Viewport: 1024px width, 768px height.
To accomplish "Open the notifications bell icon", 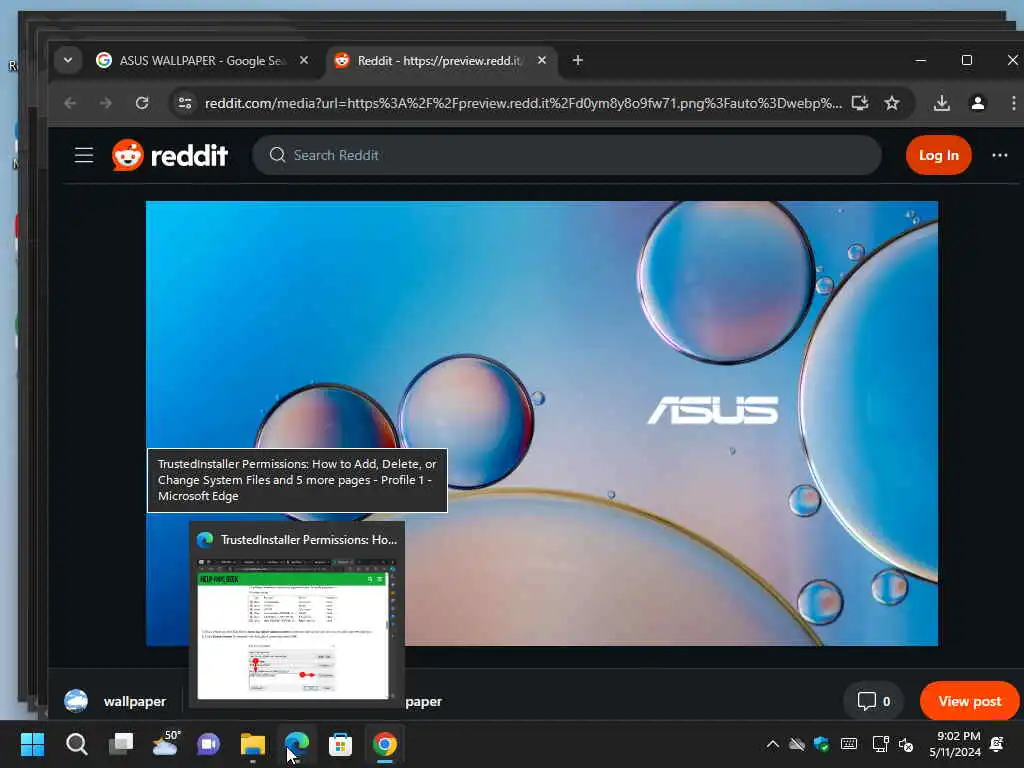I will [x=997, y=744].
